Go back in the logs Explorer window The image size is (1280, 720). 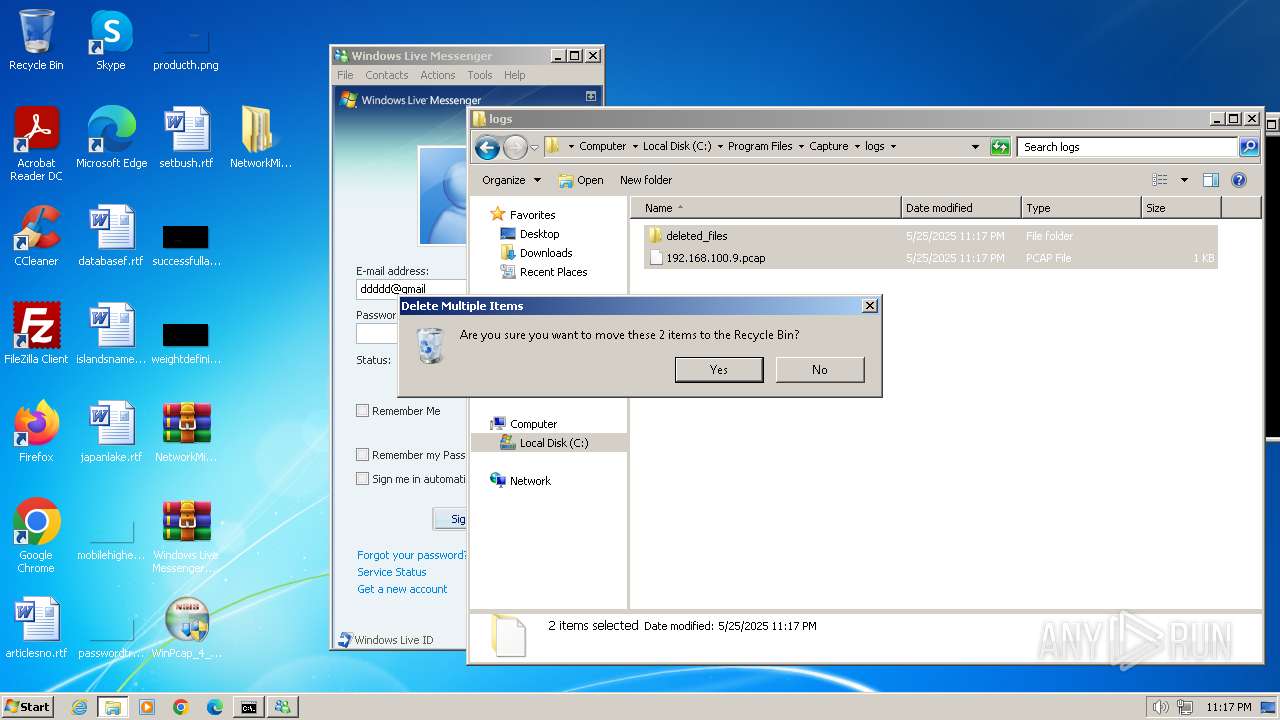tap(487, 148)
